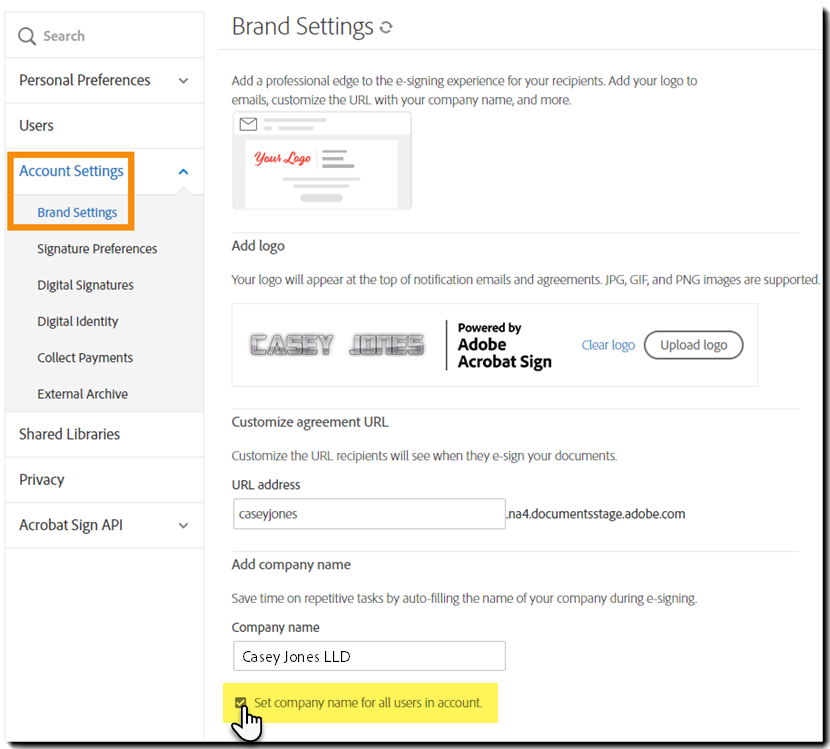Collapse the Account Settings section
Viewport: 830px width, 749px height.
point(183,171)
